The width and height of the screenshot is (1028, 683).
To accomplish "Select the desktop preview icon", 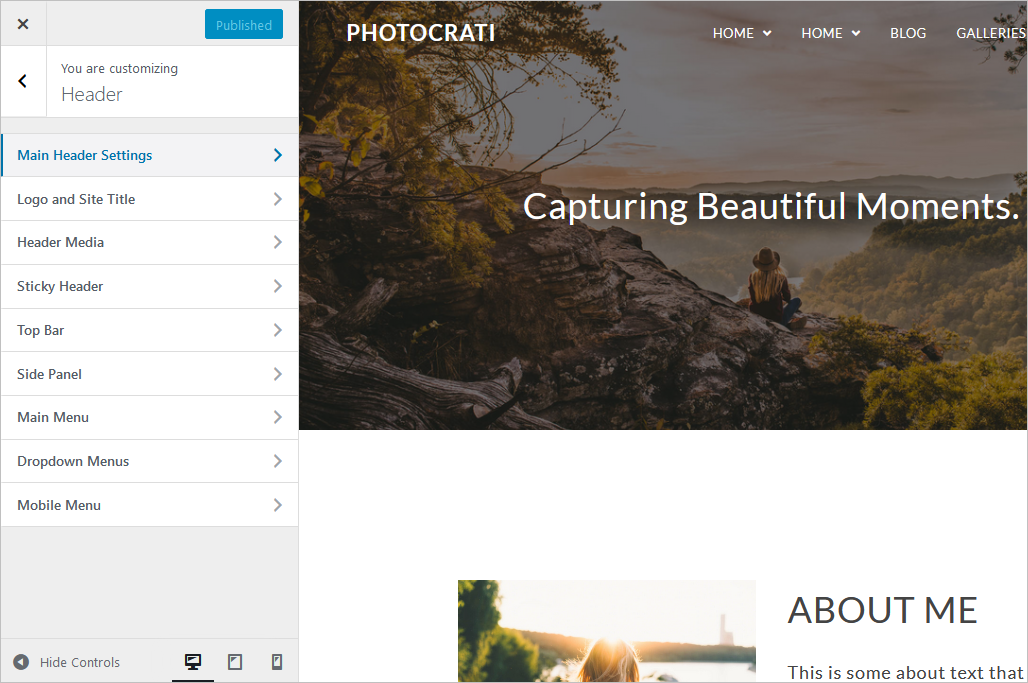I will [193, 661].
